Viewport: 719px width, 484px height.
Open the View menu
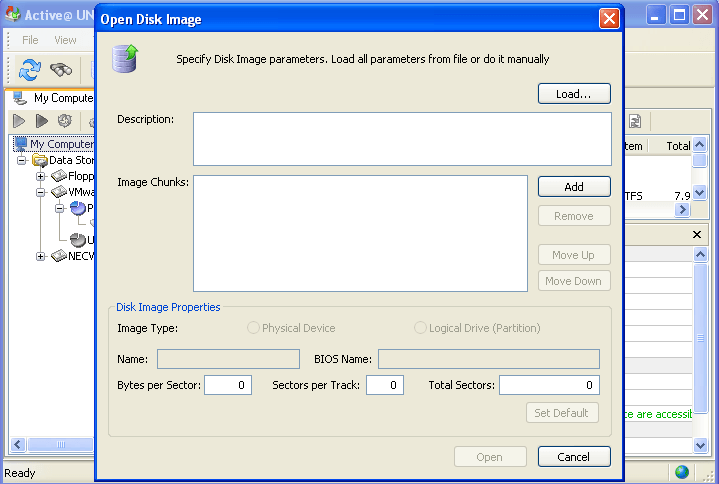coord(65,40)
